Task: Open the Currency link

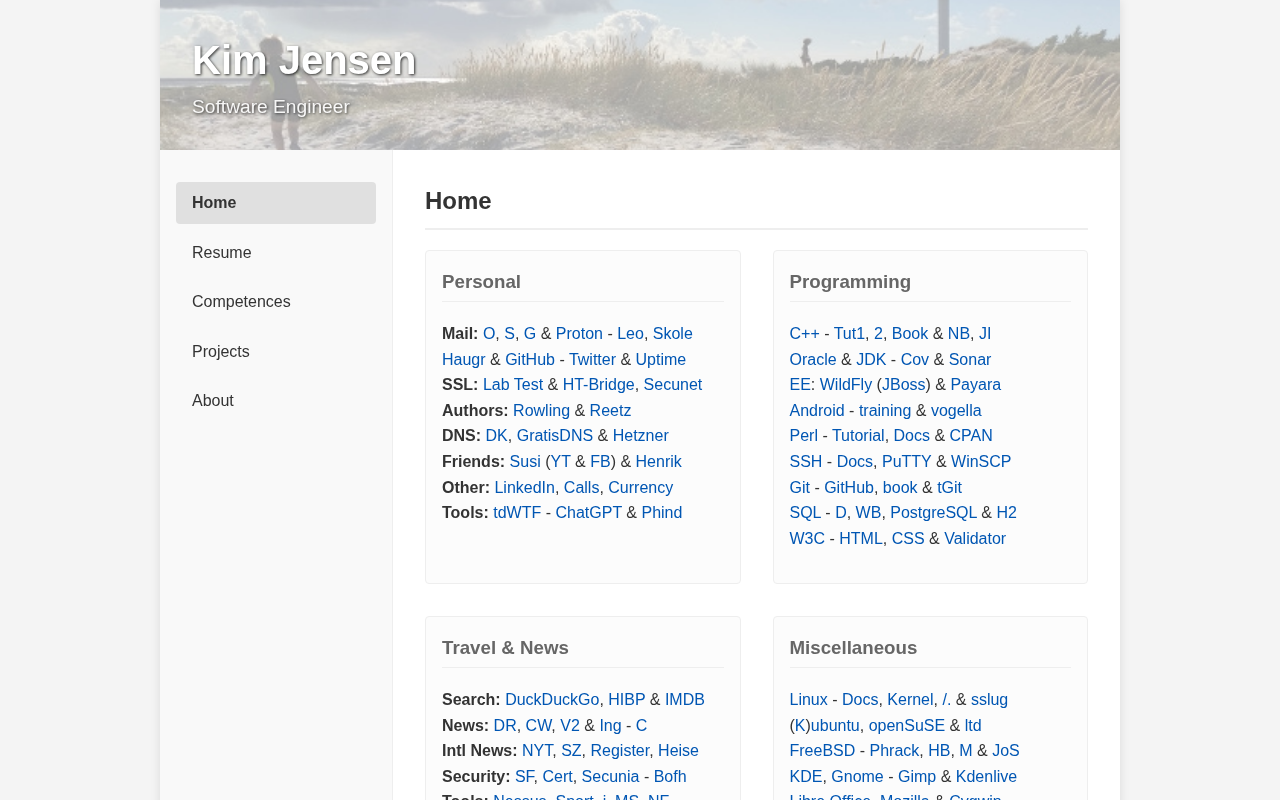Action: click(641, 488)
